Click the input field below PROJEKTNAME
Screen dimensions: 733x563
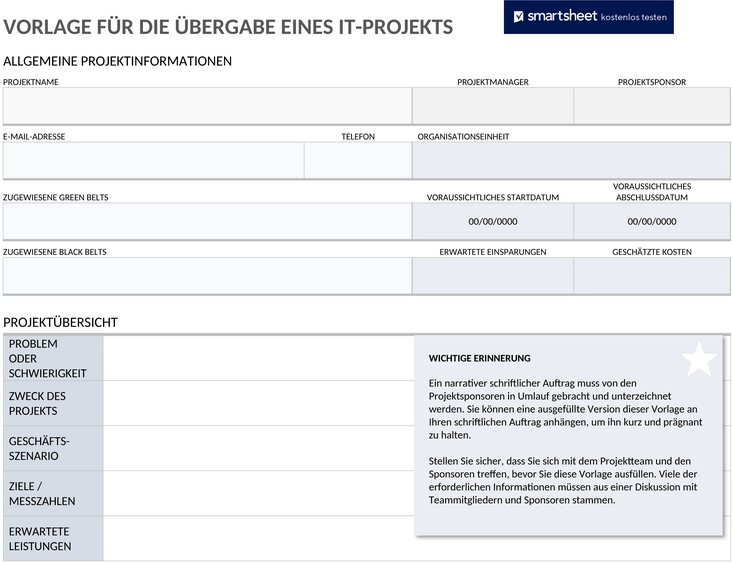[208, 106]
